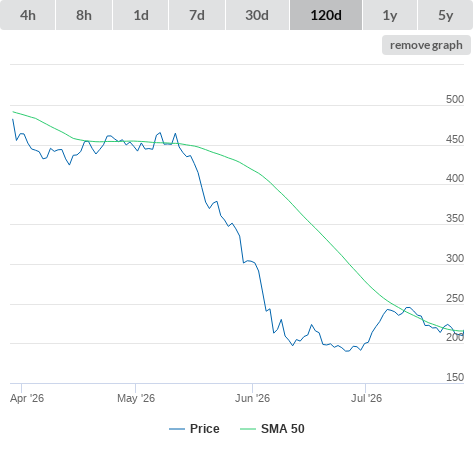Open the 1d time range tab
This screenshot has height=455, width=474.
[x=141, y=15]
